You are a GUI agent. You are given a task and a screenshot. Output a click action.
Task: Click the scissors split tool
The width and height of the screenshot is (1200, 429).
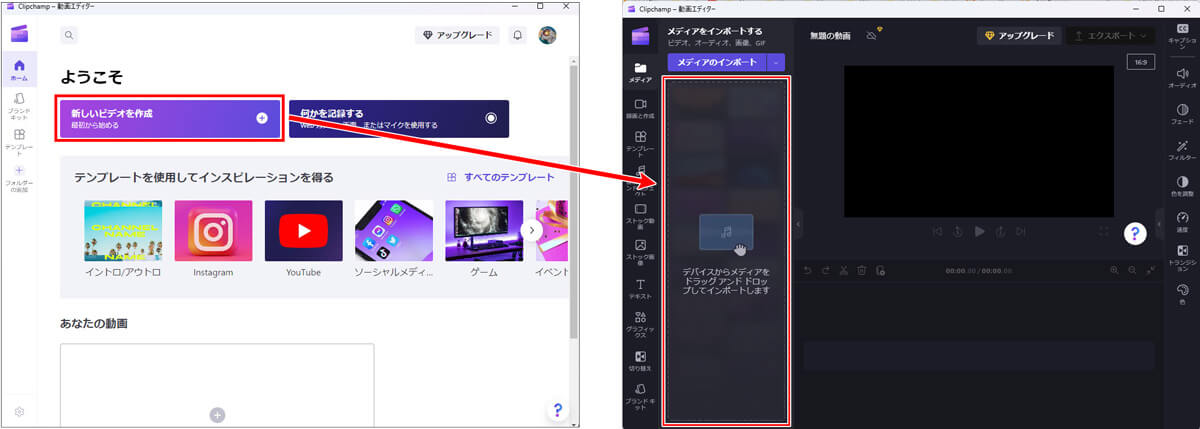coord(844,270)
